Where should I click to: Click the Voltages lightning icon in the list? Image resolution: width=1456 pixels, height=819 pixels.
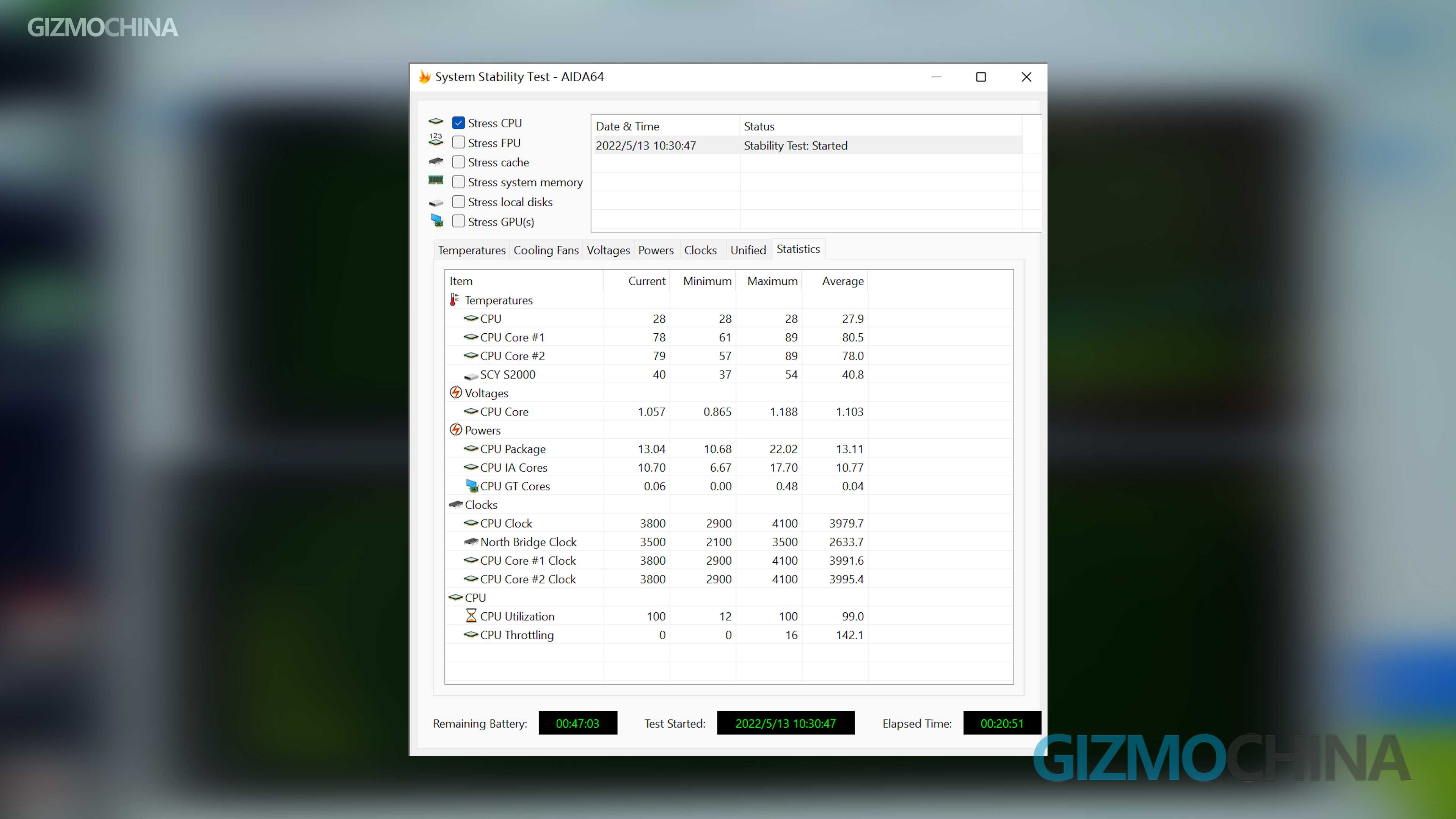point(455,392)
